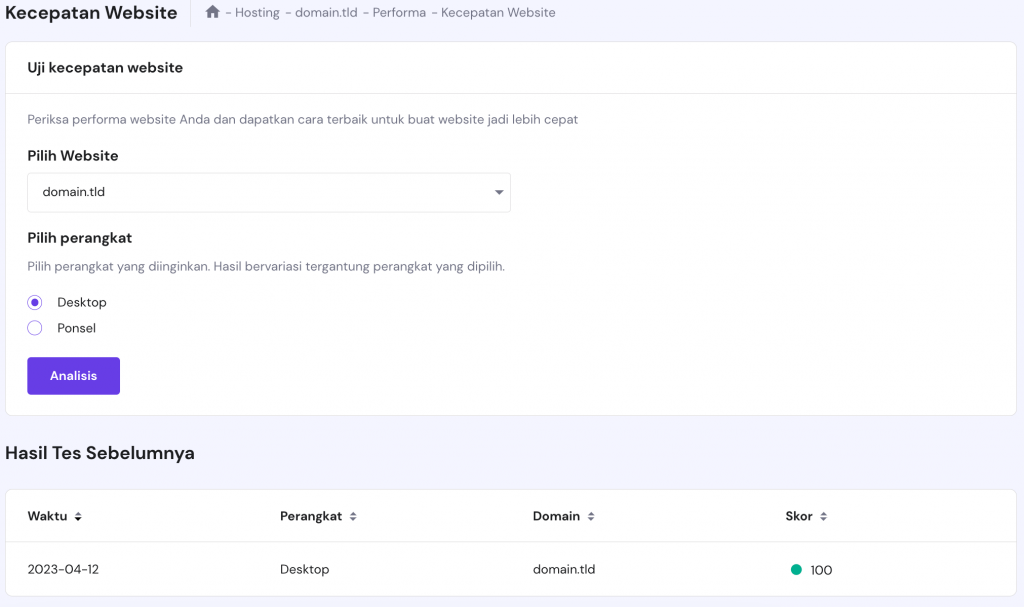Sort results by Waktu header
This screenshot has width=1024, height=607.
point(47,517)
